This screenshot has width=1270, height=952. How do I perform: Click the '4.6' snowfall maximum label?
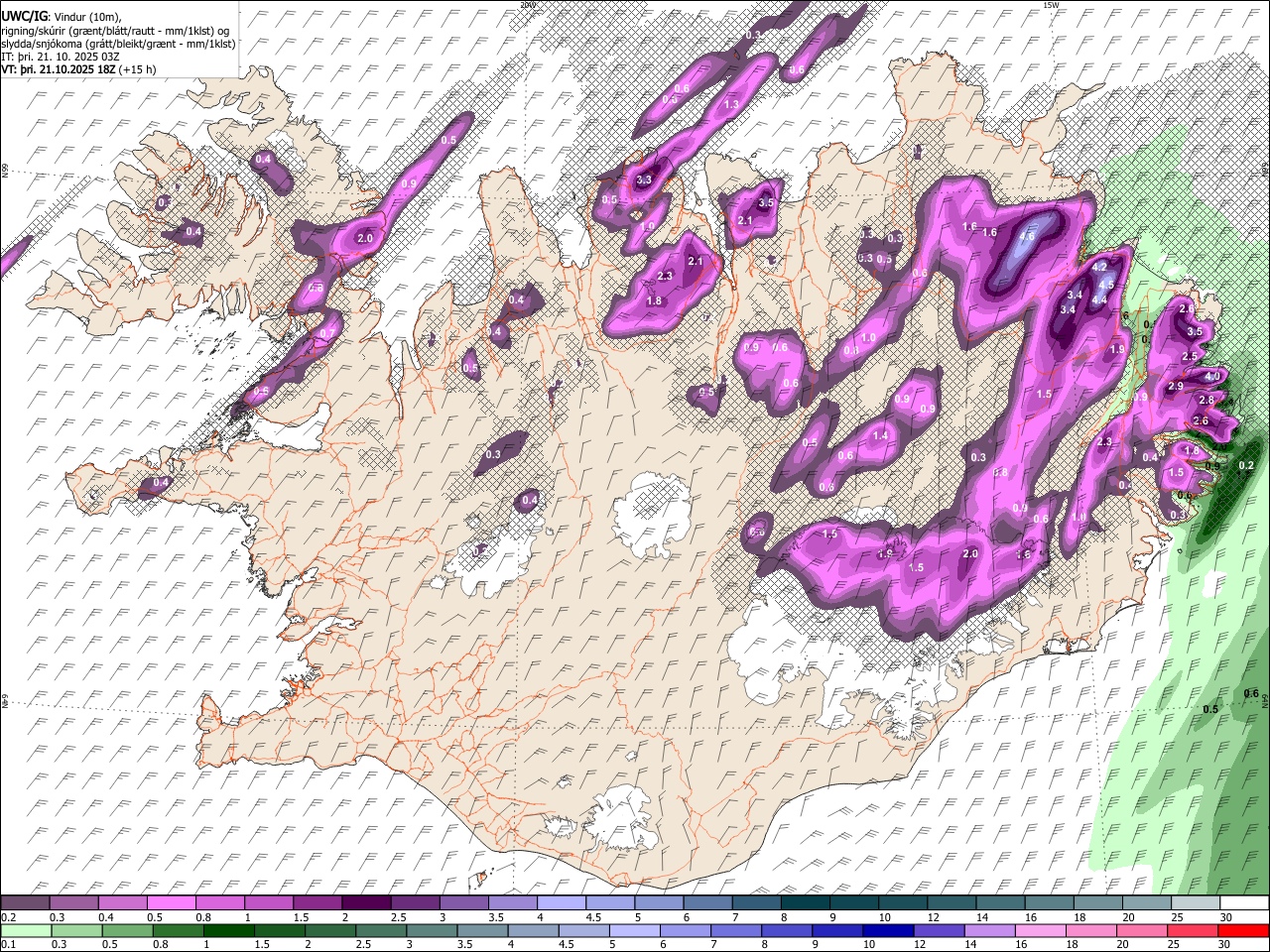coord(1027,237)
